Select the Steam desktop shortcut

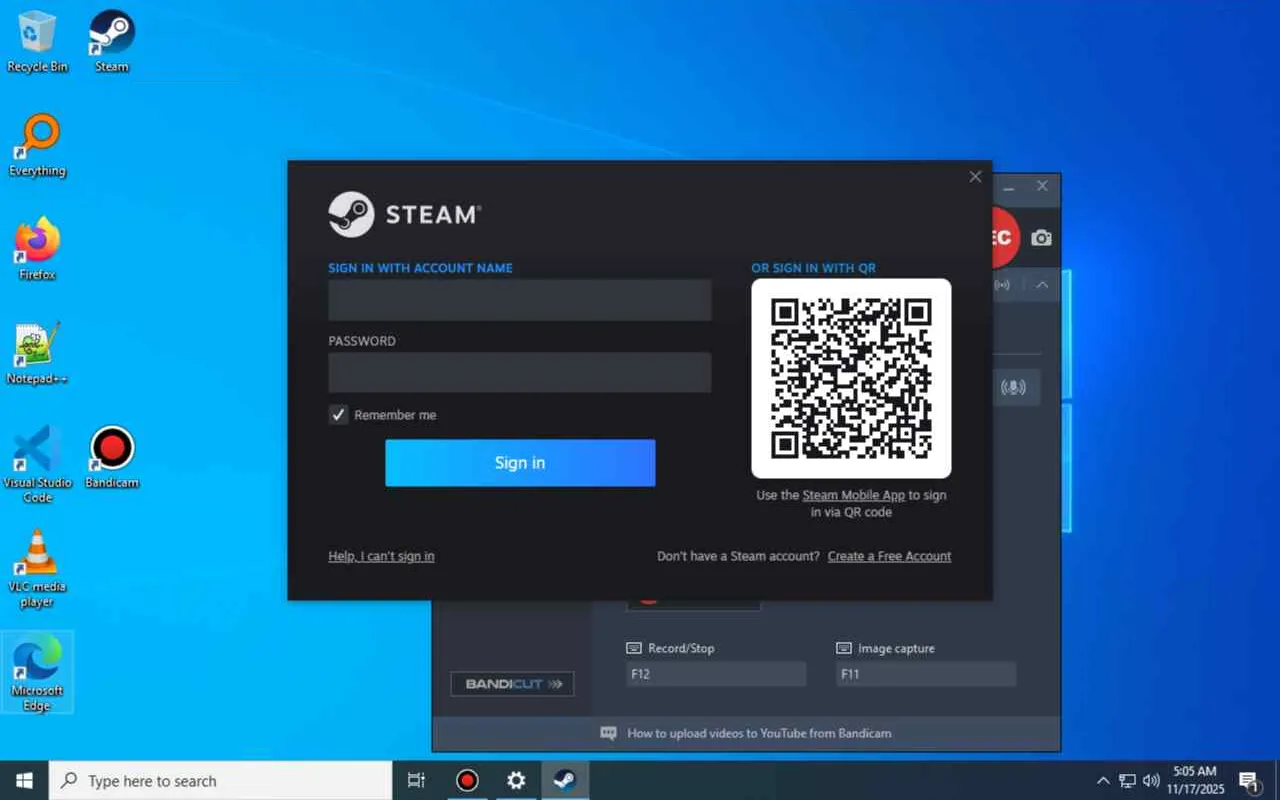click(112, 41)
